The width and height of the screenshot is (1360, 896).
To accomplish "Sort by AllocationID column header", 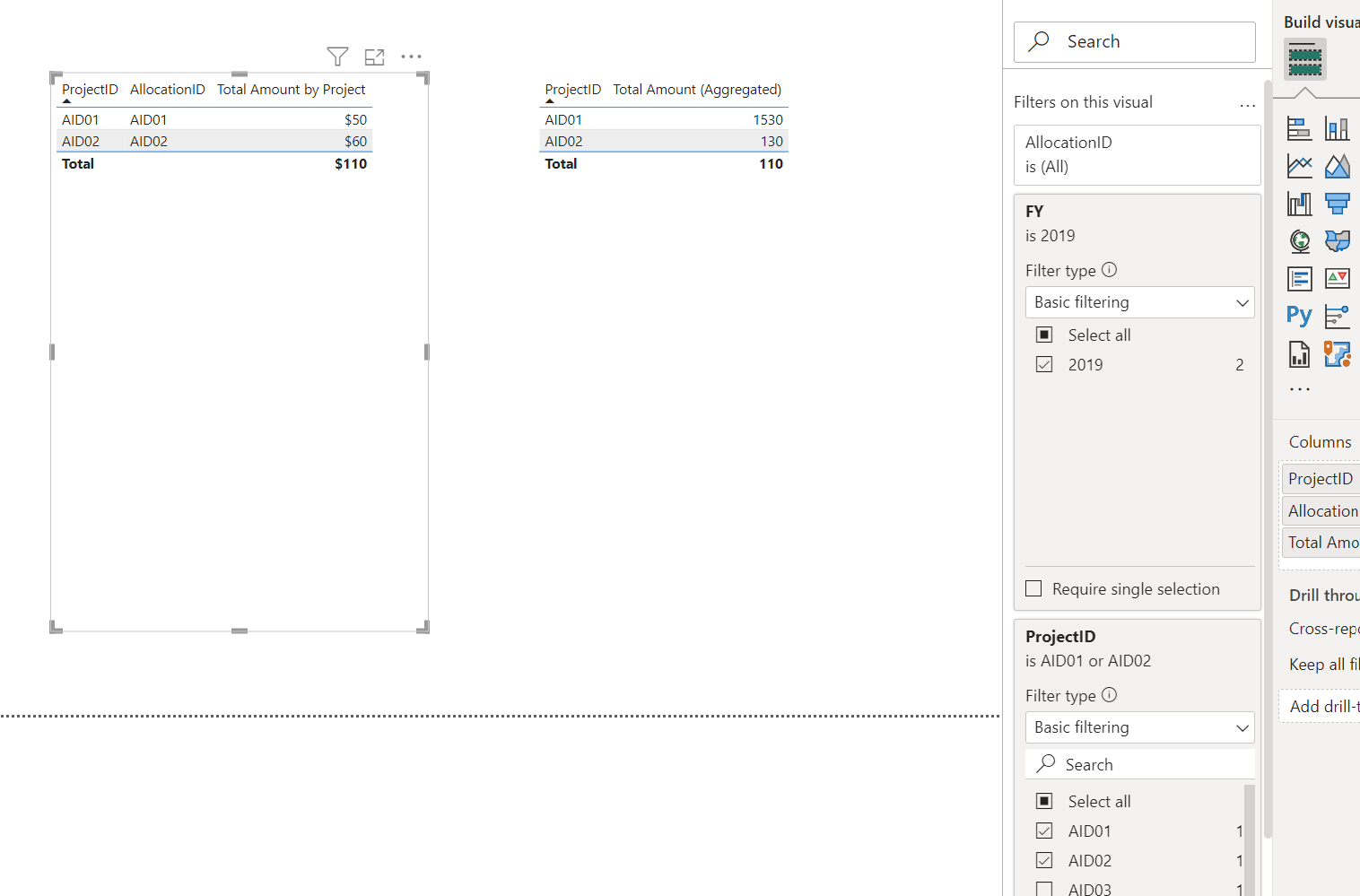I will pyautogui.click(x=168, y=90).
